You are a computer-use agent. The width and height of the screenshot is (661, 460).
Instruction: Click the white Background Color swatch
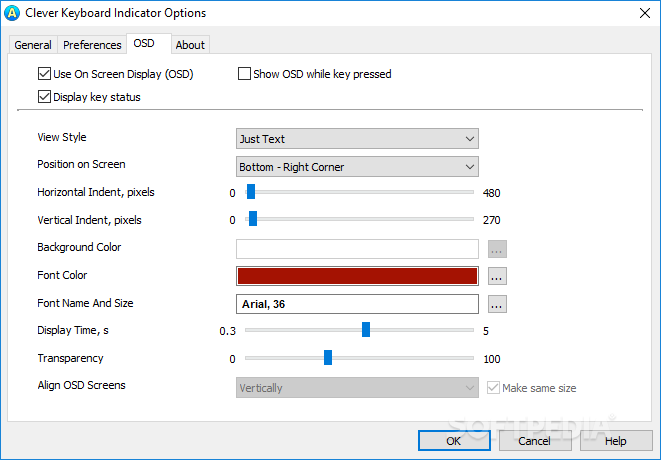(x=357, y=249)
